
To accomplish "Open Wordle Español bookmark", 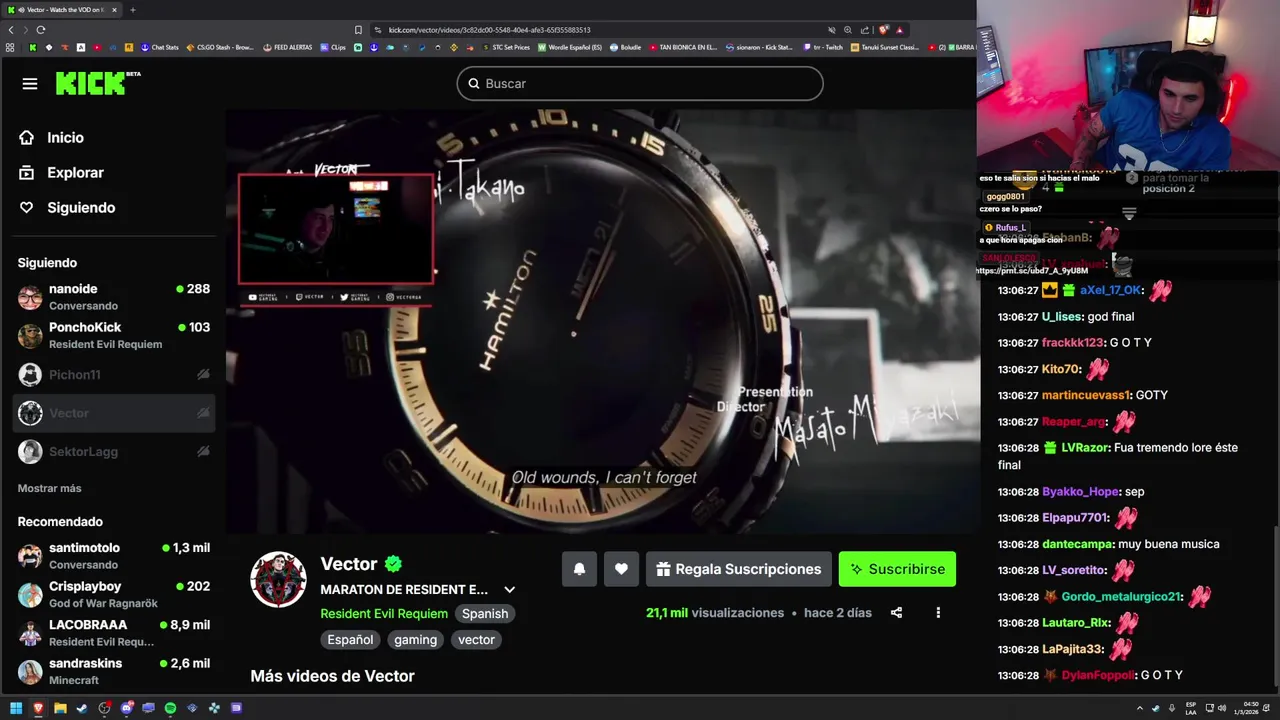I will (x=570, y=47).
